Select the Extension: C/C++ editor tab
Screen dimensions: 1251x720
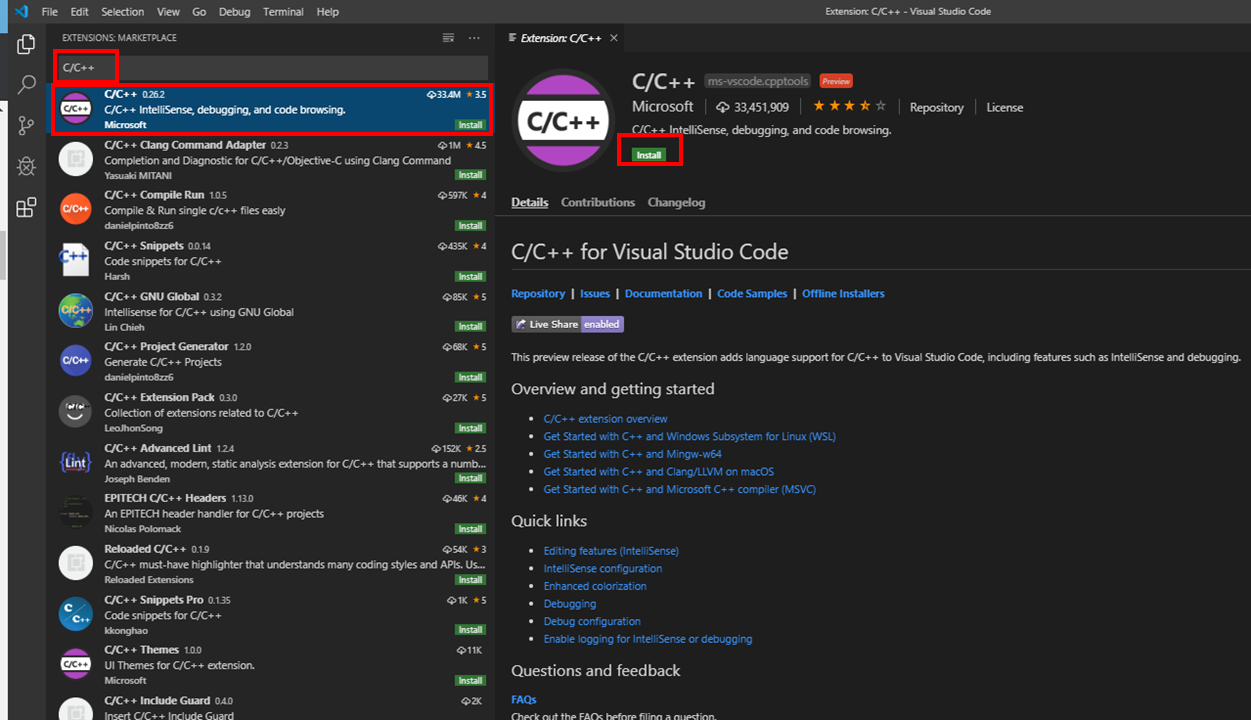[x=561, y=38]
